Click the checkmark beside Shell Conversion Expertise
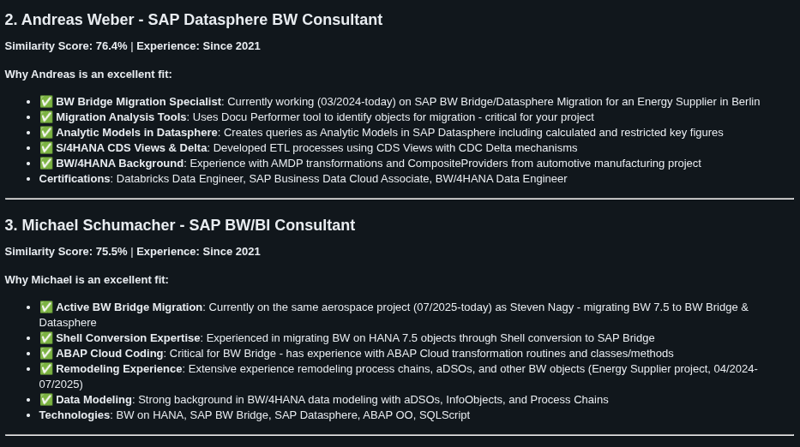Image resolution: width=800 pixels, height=447 pixels. (46, 338)
